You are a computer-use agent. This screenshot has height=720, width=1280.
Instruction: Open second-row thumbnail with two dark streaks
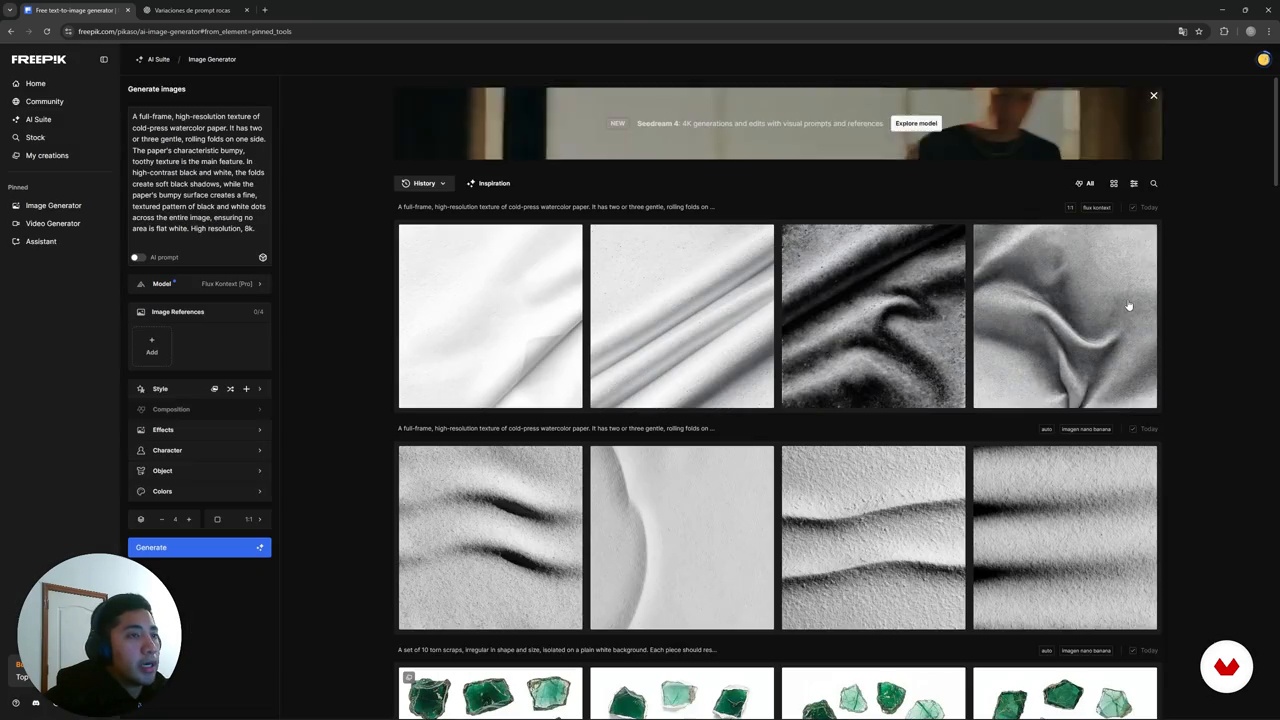coord(490,538)
